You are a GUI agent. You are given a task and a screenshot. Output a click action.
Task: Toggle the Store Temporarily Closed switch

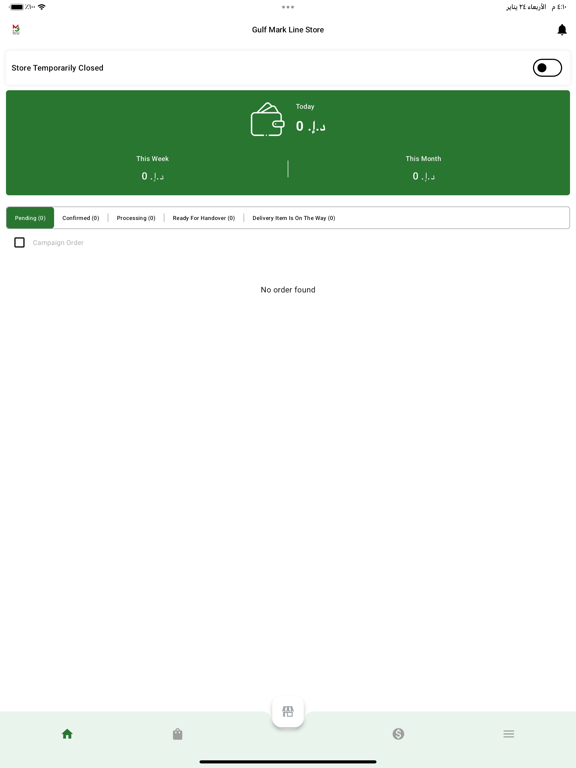pos(547,68)
